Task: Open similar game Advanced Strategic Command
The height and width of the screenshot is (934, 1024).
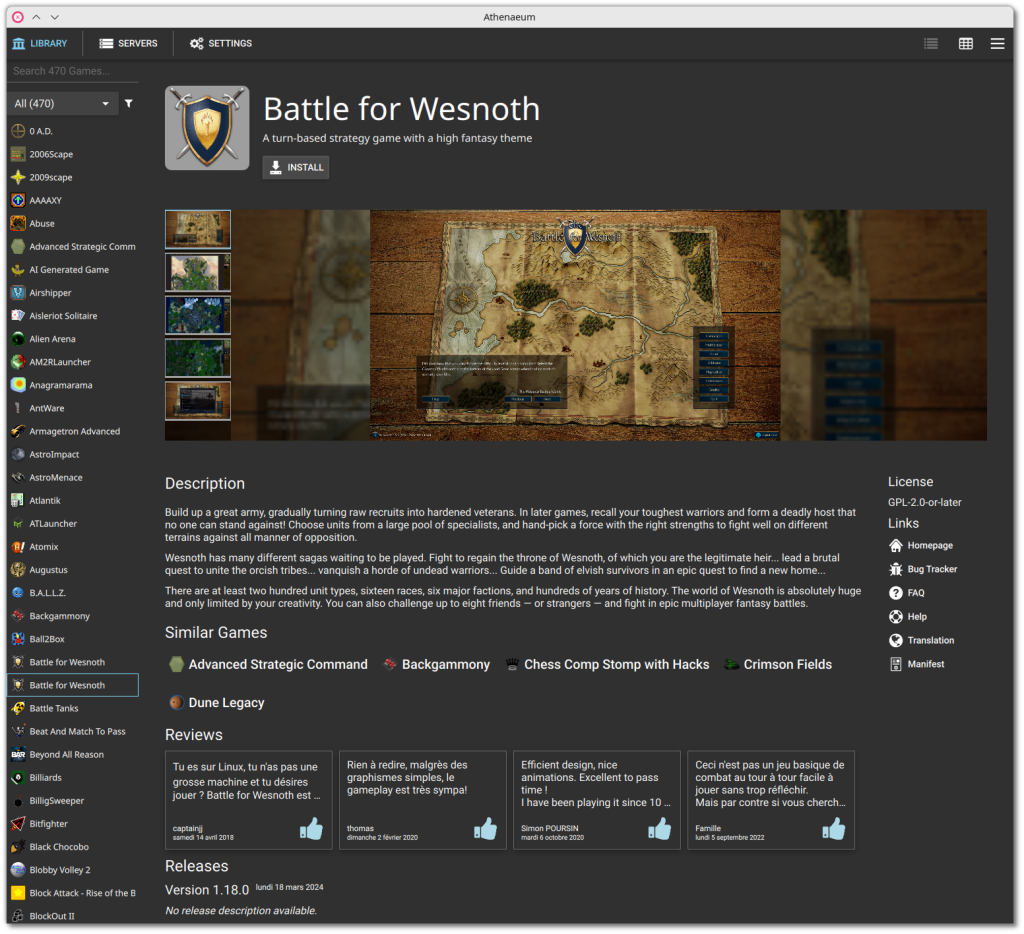Action: point(268,664)
